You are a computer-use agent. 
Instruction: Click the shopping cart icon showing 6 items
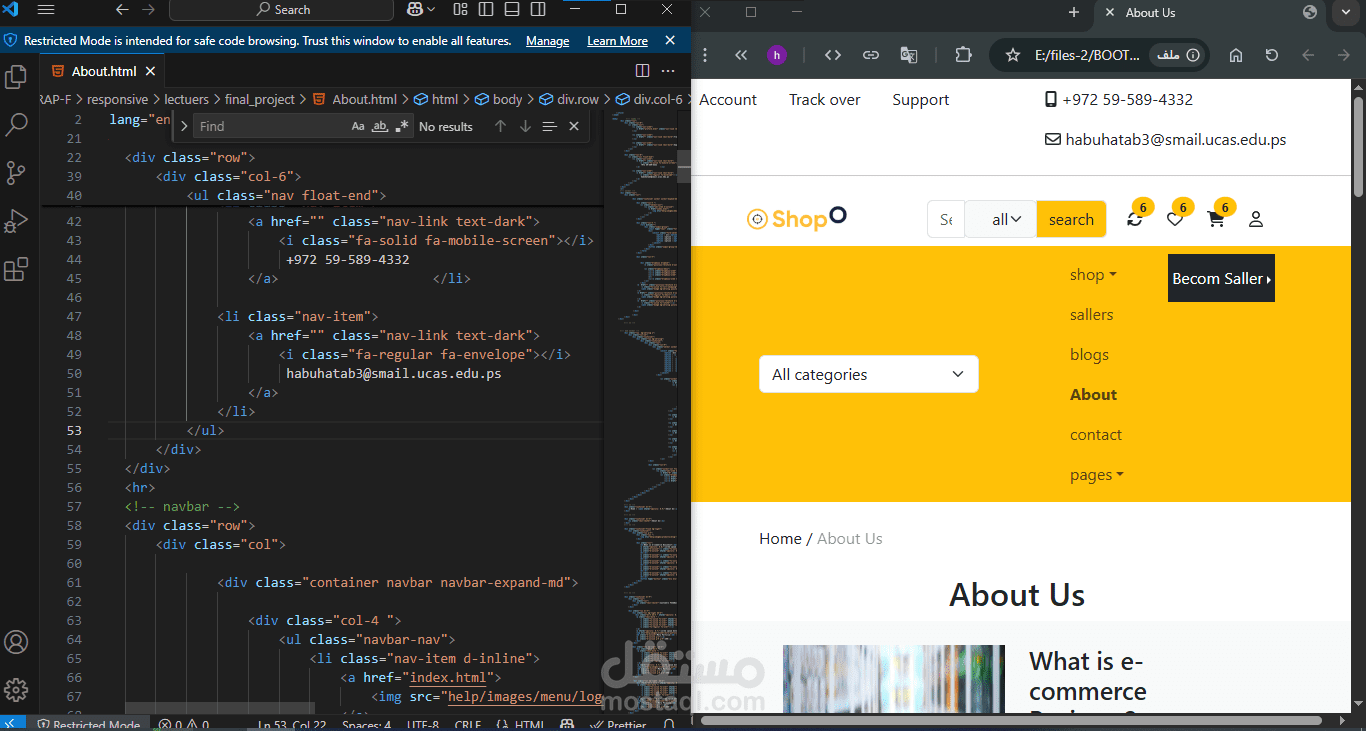click(x=1215, y=219)
